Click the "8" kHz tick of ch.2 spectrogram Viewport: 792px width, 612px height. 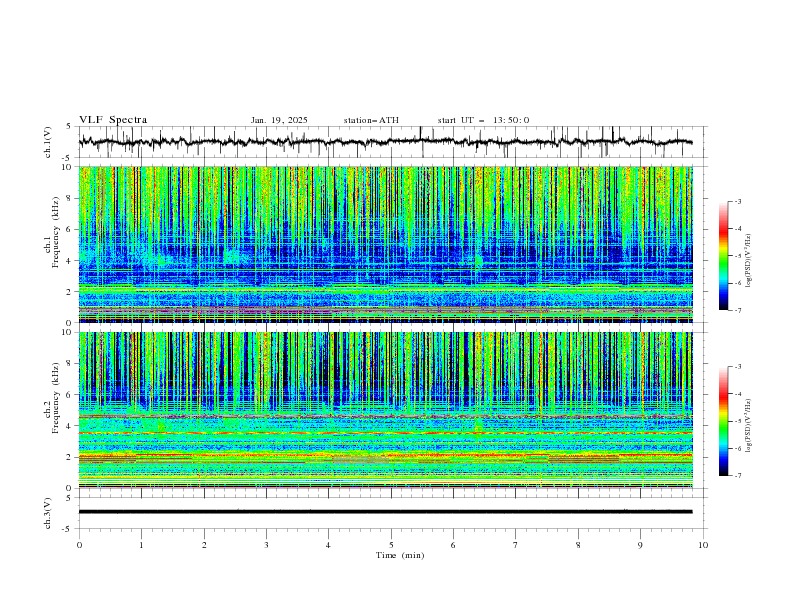tap(70, 364)
